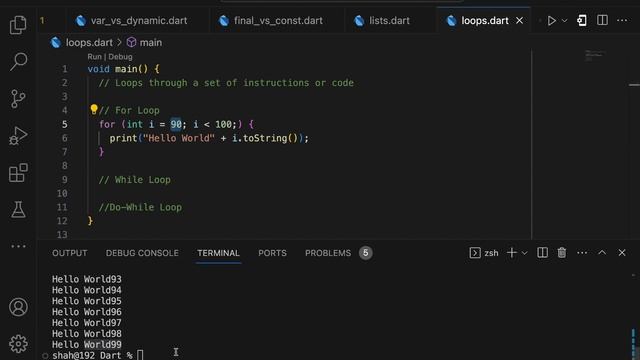Expand the new terminal launch profile dropdown
This screenshot has width=640, height=360.
[524, 253]
